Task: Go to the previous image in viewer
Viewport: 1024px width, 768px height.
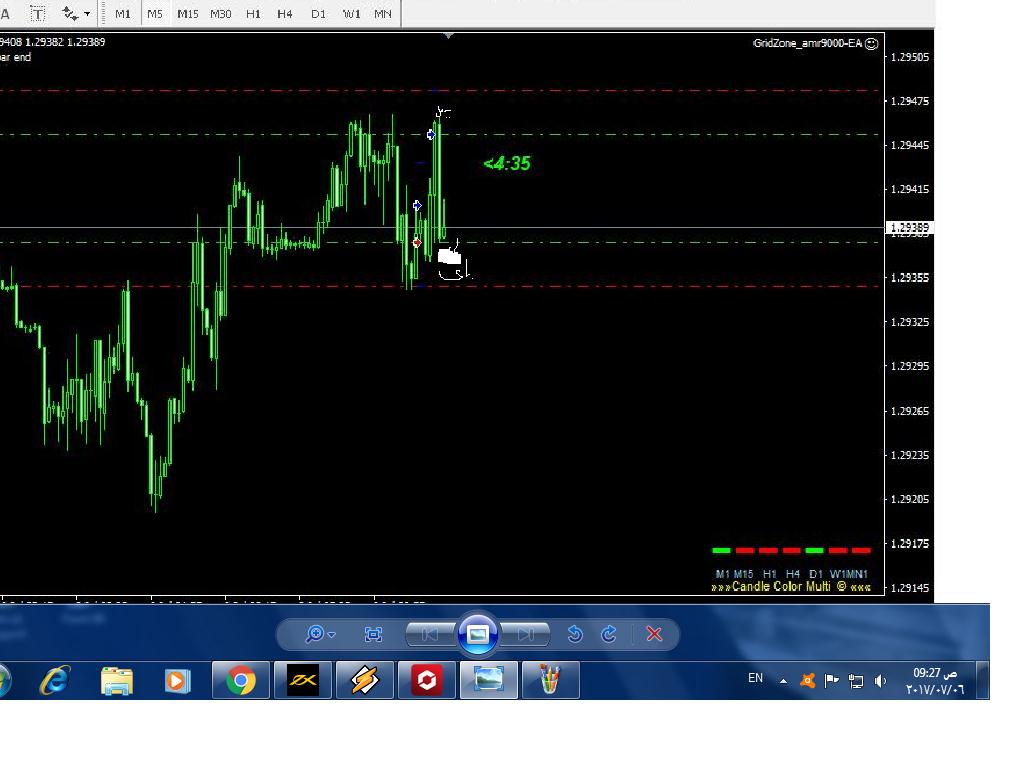Action: [430, 634]
